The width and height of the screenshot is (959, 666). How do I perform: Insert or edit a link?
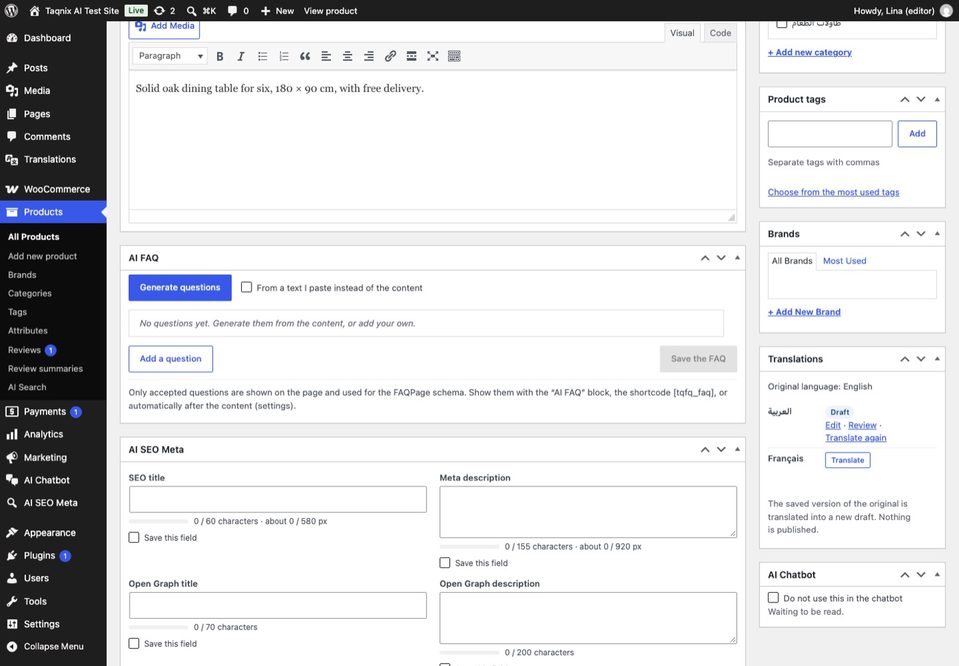[x=390, y=56]
